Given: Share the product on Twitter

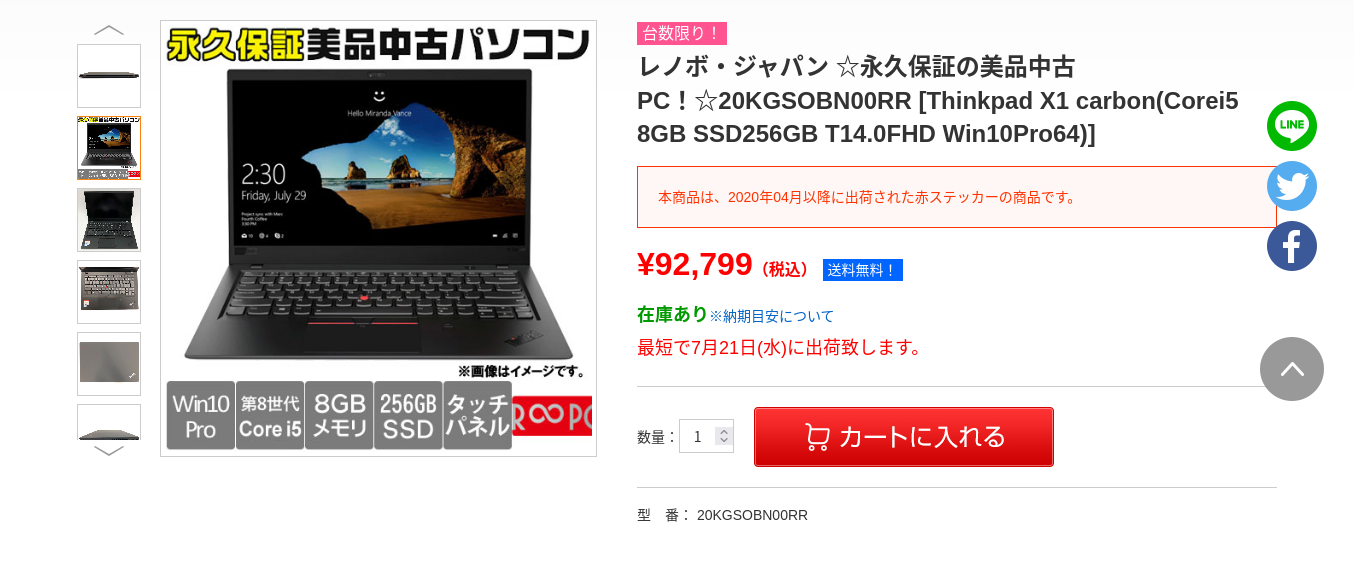Looking at the screenshot, I should pos(1291,186).
